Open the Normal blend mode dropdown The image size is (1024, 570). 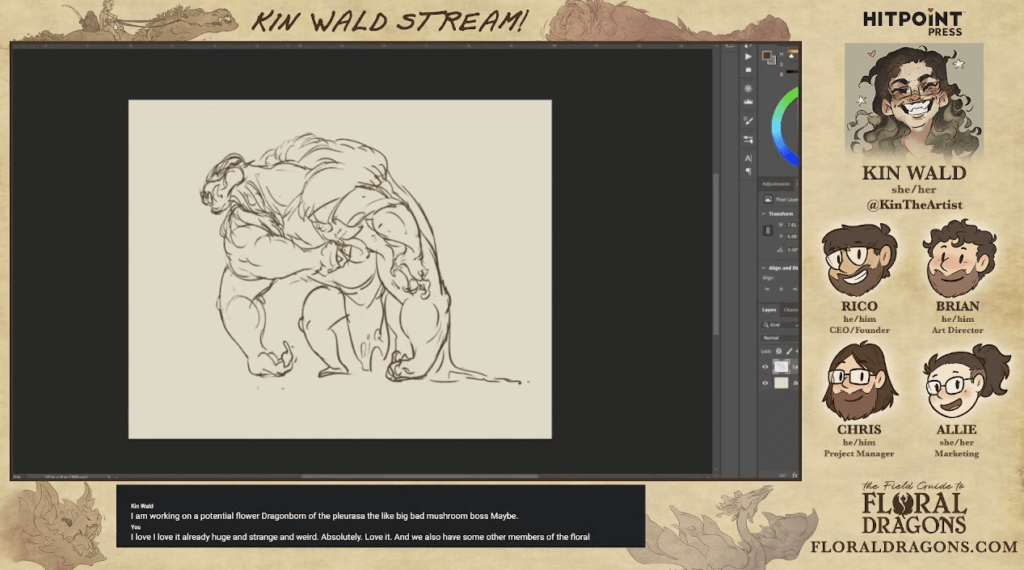779,338
